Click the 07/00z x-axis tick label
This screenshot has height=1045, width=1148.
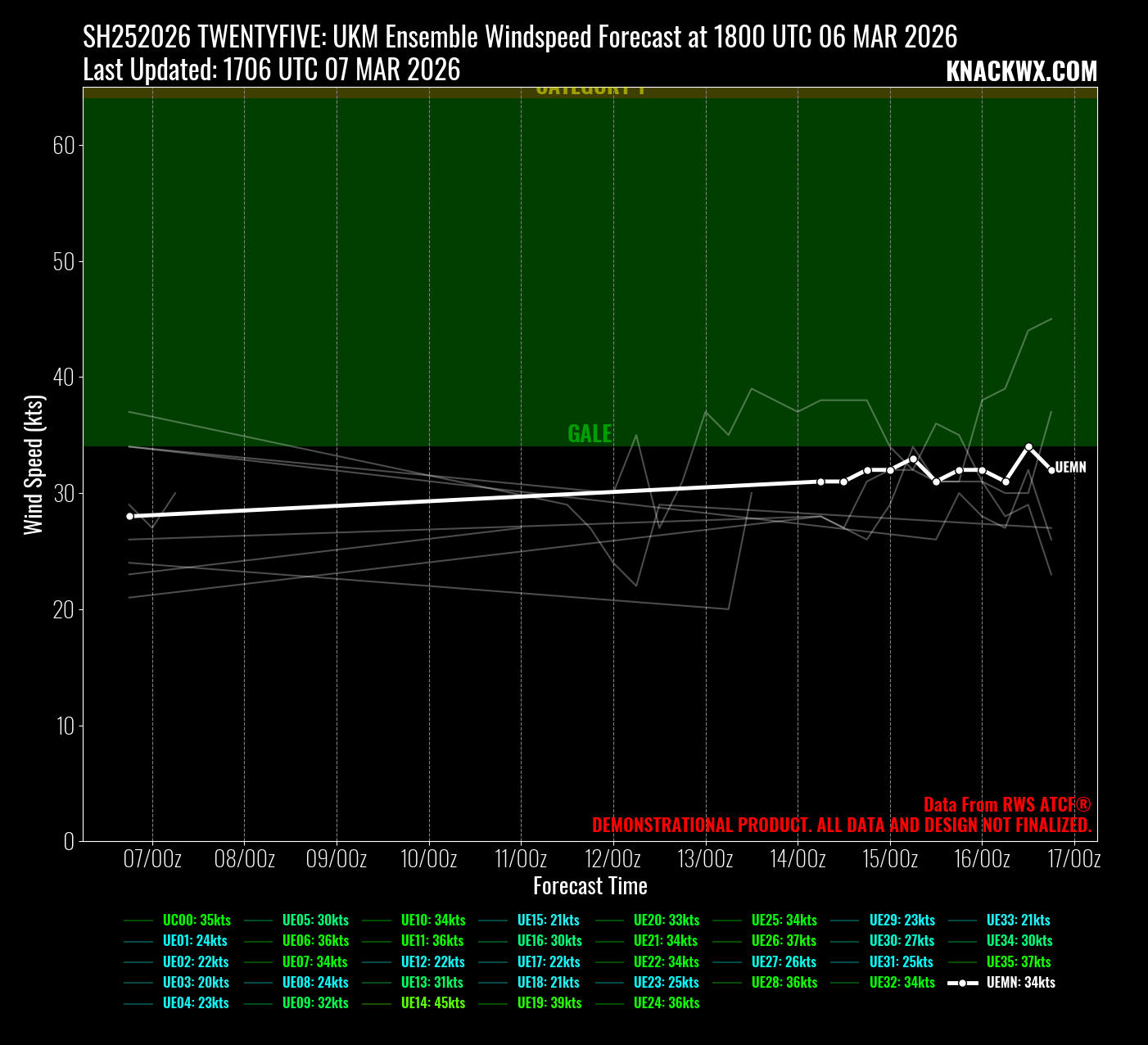(x=152, y=858)
